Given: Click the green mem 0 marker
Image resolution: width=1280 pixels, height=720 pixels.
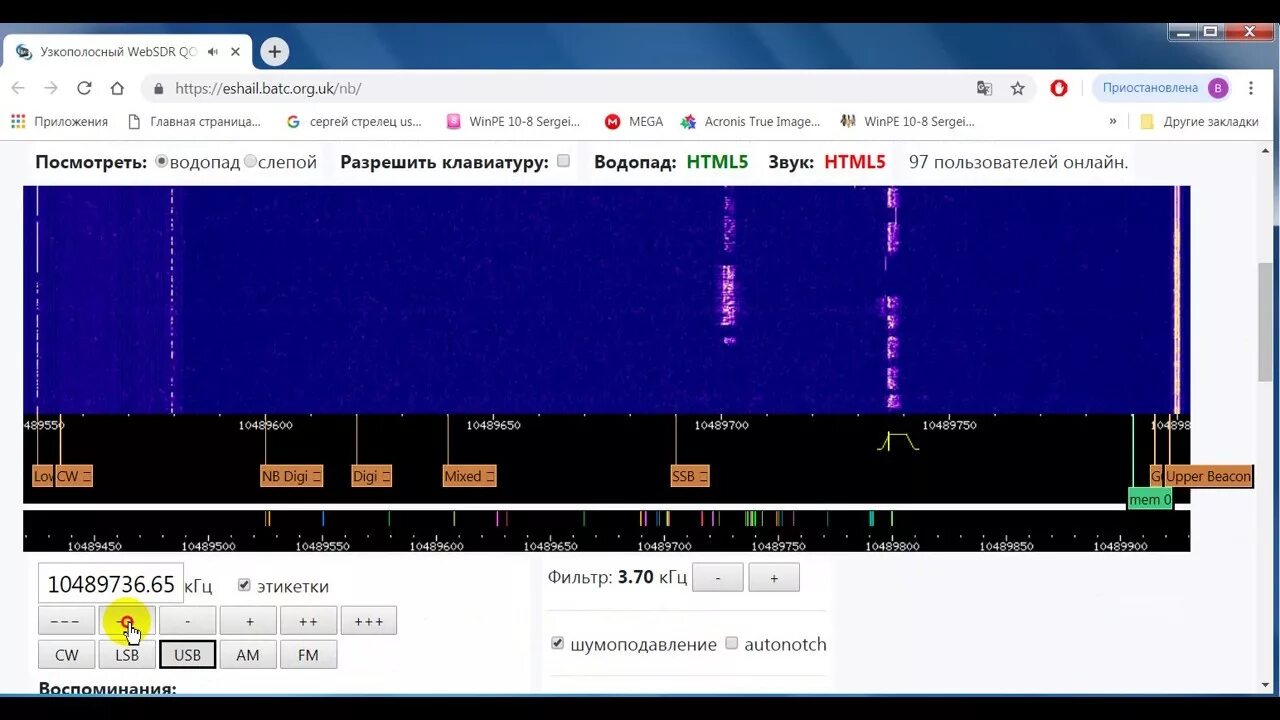Looking at the screenshot, I should [1149, 499].
